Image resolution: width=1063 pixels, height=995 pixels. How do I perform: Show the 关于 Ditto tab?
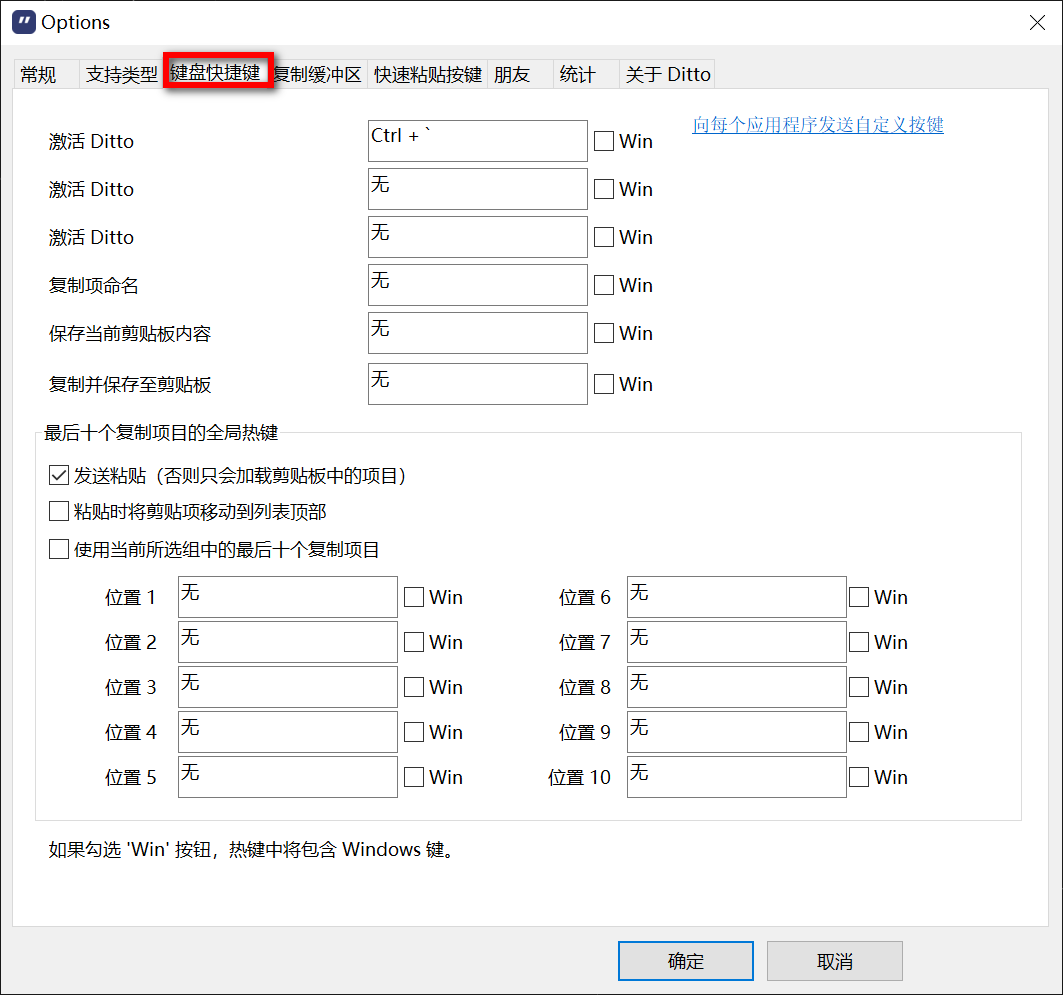[668, 75]
